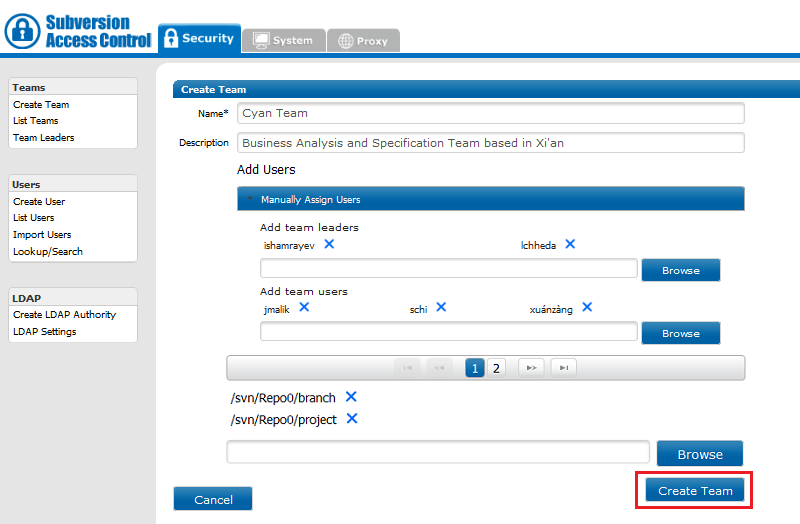
Task: Open LDAP Settings link
Action: (44, 332)
